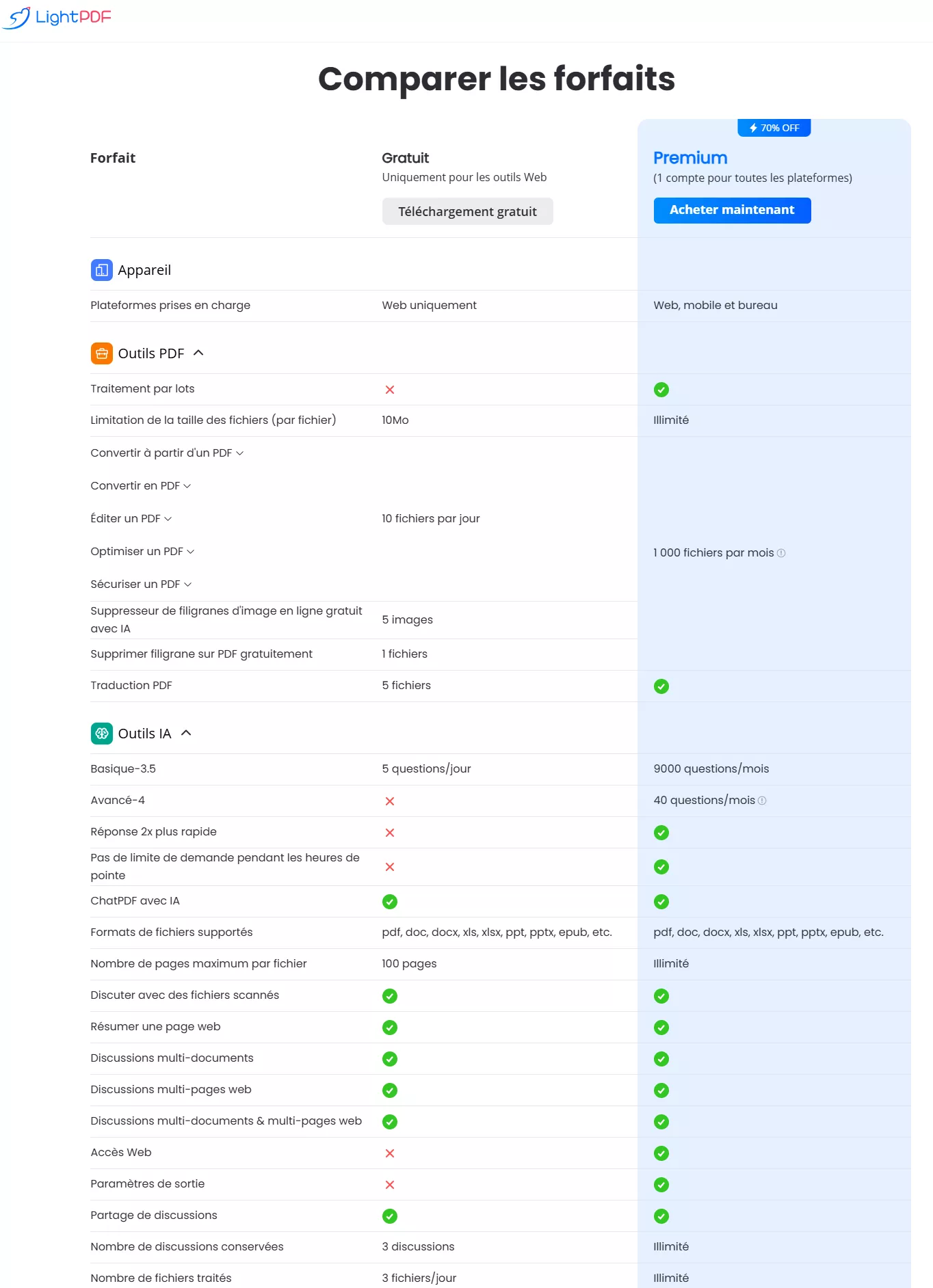933x1288 pixels.
Task: Click the green Outils IA brain icon
Action: [x=101, y=734]
